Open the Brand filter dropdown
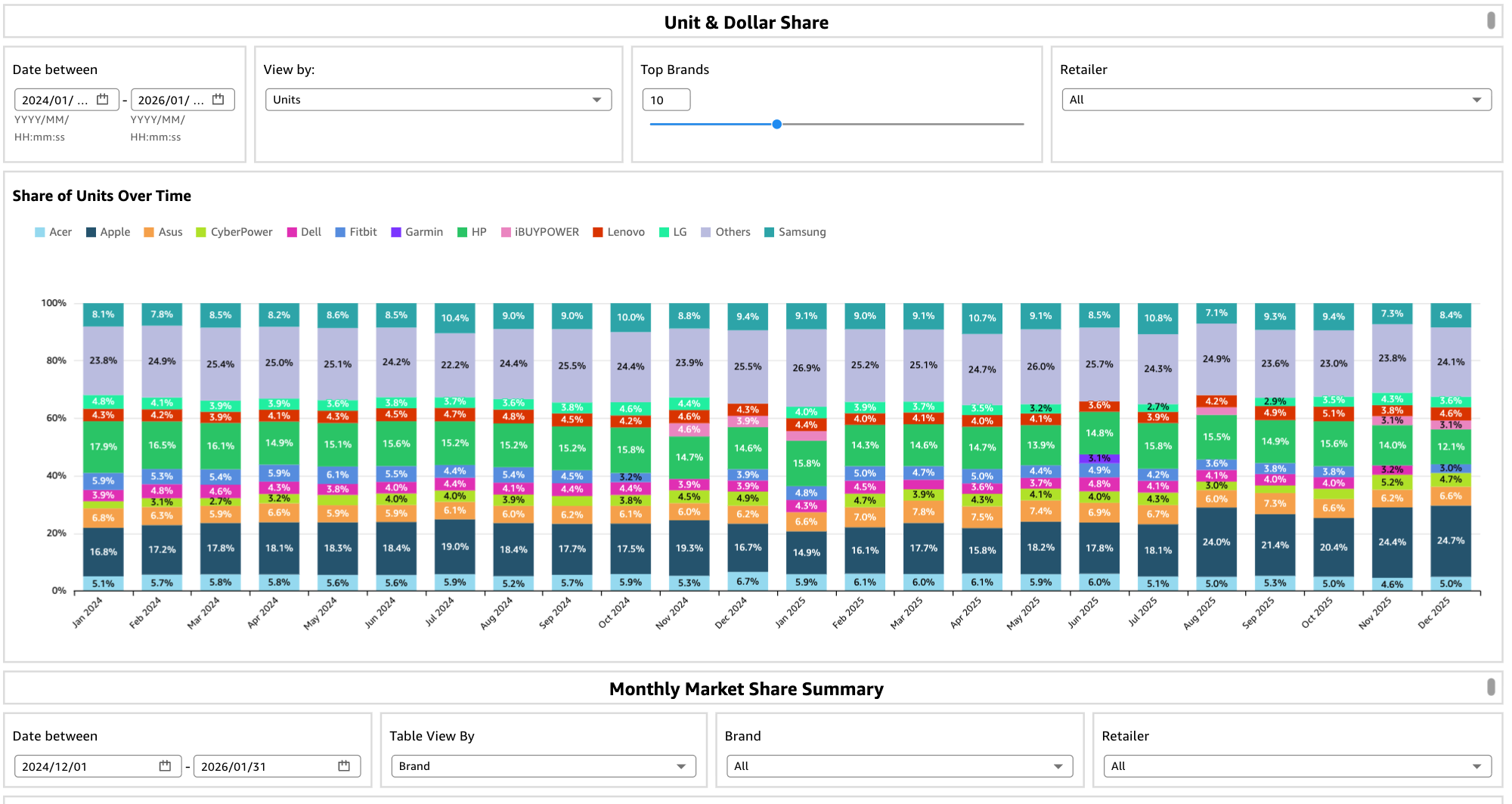This screenshot has width=1512, height=804. (x=899, y=766)
